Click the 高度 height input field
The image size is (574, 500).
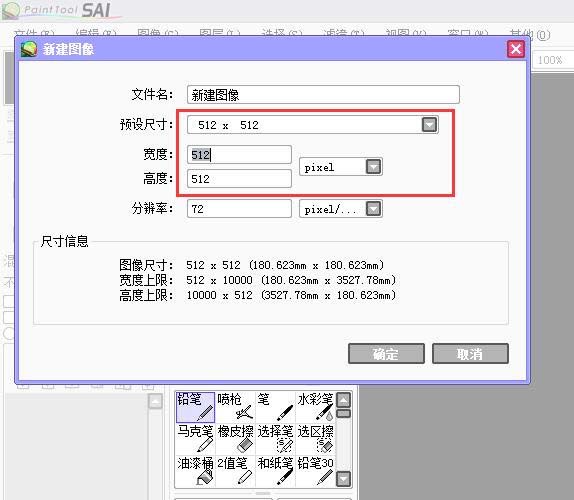click(239, 179)
